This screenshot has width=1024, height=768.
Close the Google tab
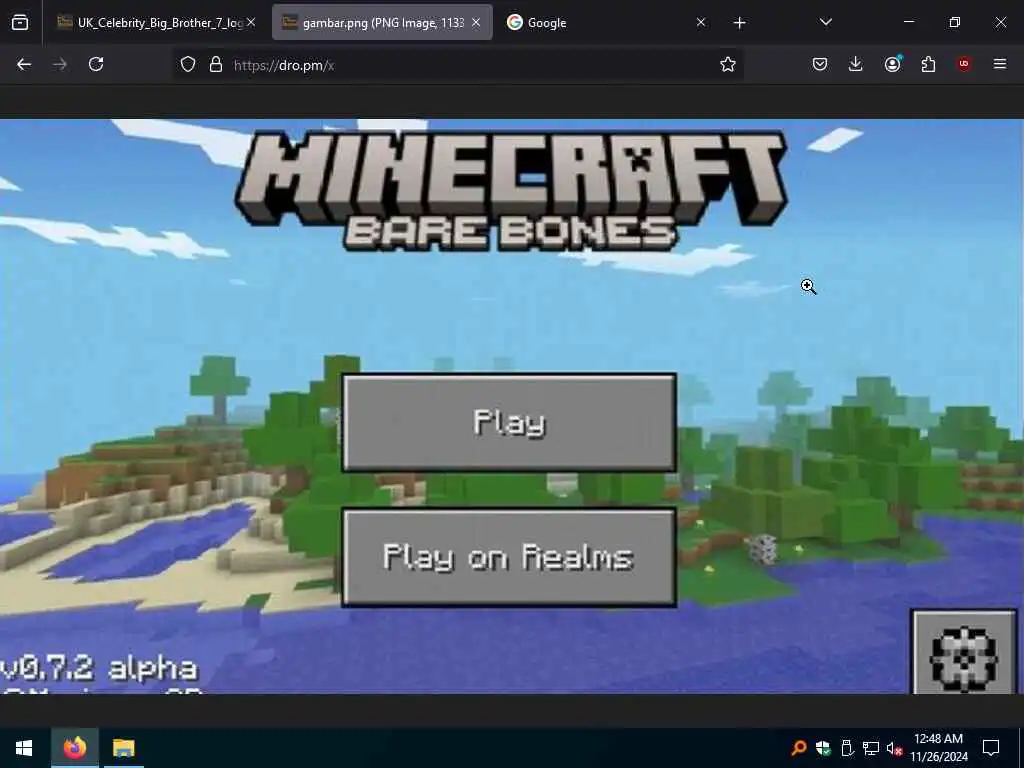point(701,22)
